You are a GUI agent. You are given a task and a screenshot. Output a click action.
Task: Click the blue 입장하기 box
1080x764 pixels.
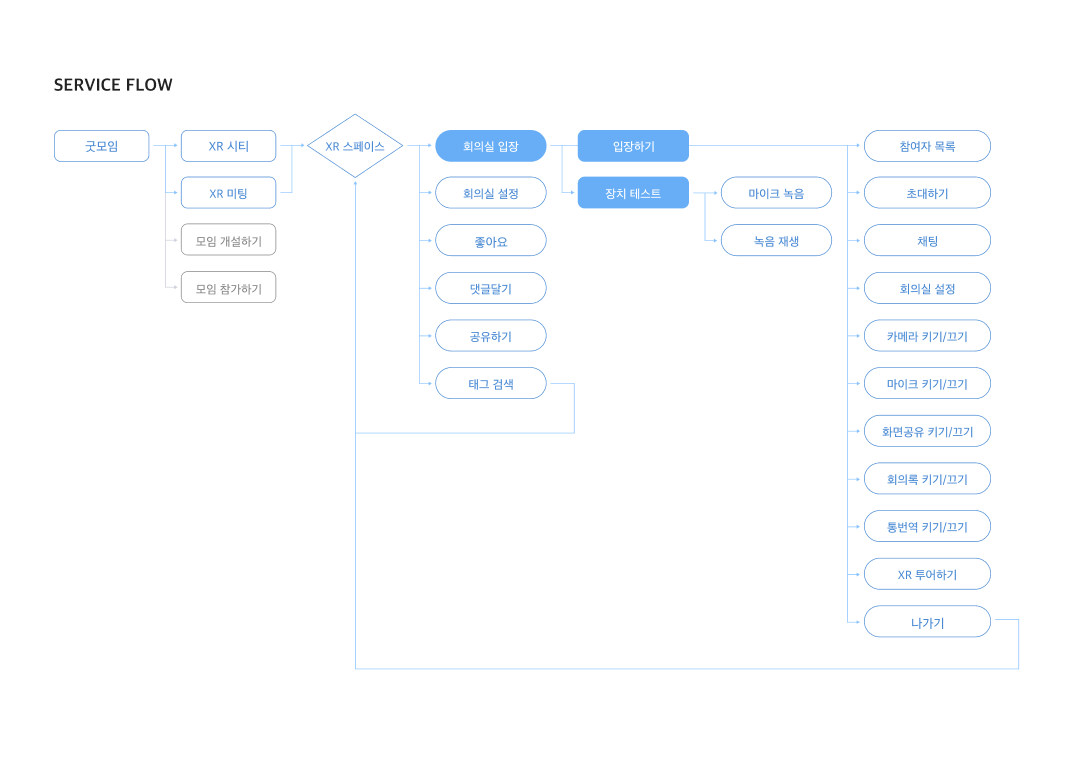[633, 146]
